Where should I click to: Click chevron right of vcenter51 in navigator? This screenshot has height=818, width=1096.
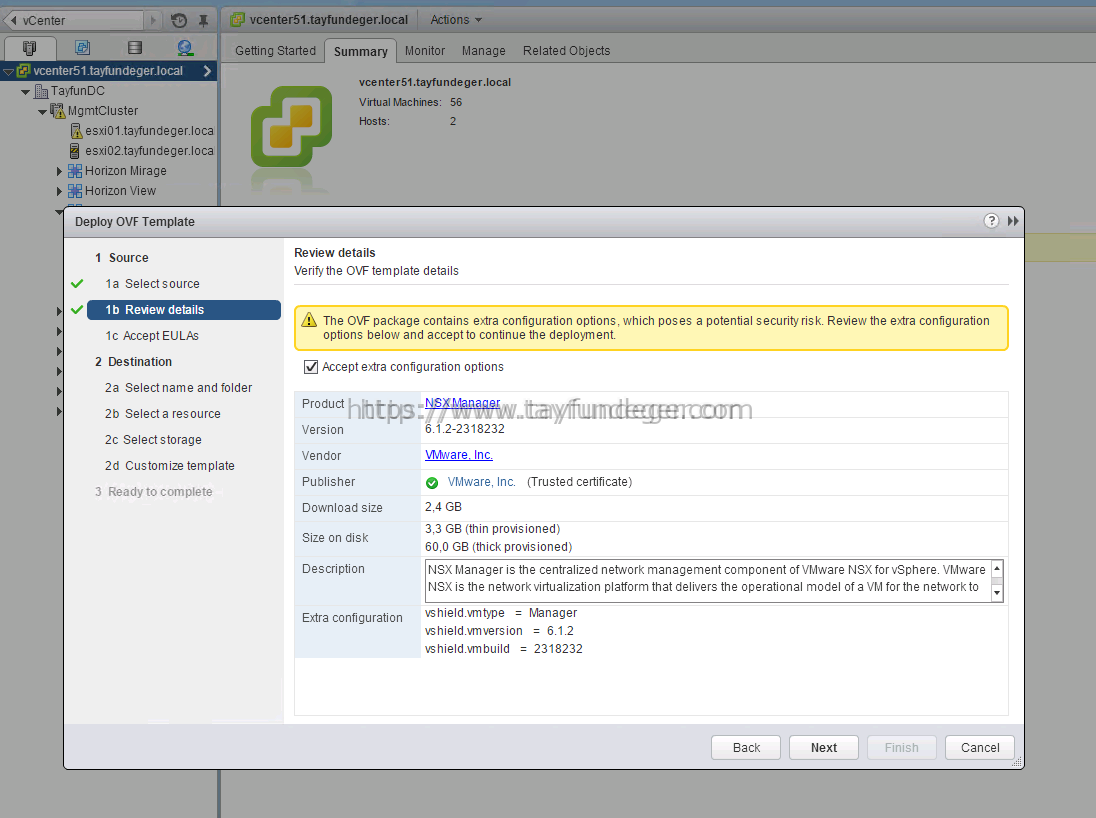(207, 71)
